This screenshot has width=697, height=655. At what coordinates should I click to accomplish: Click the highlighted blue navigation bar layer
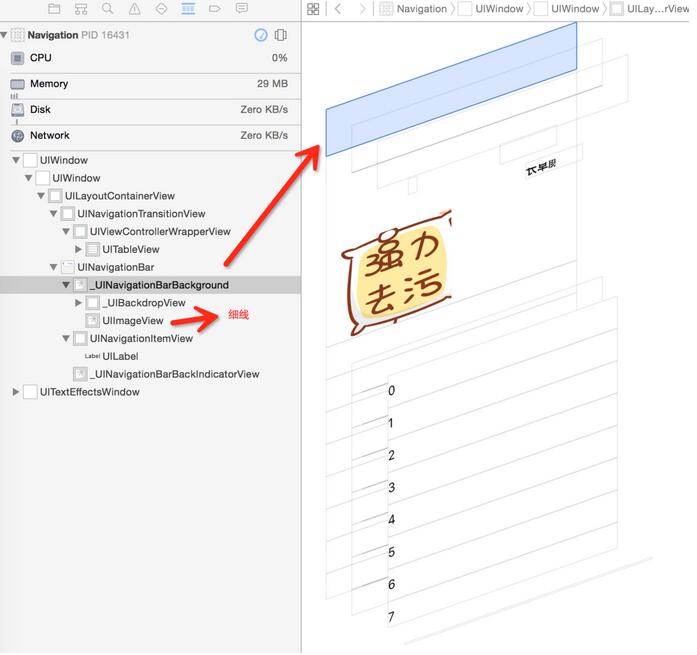[451, 89]
